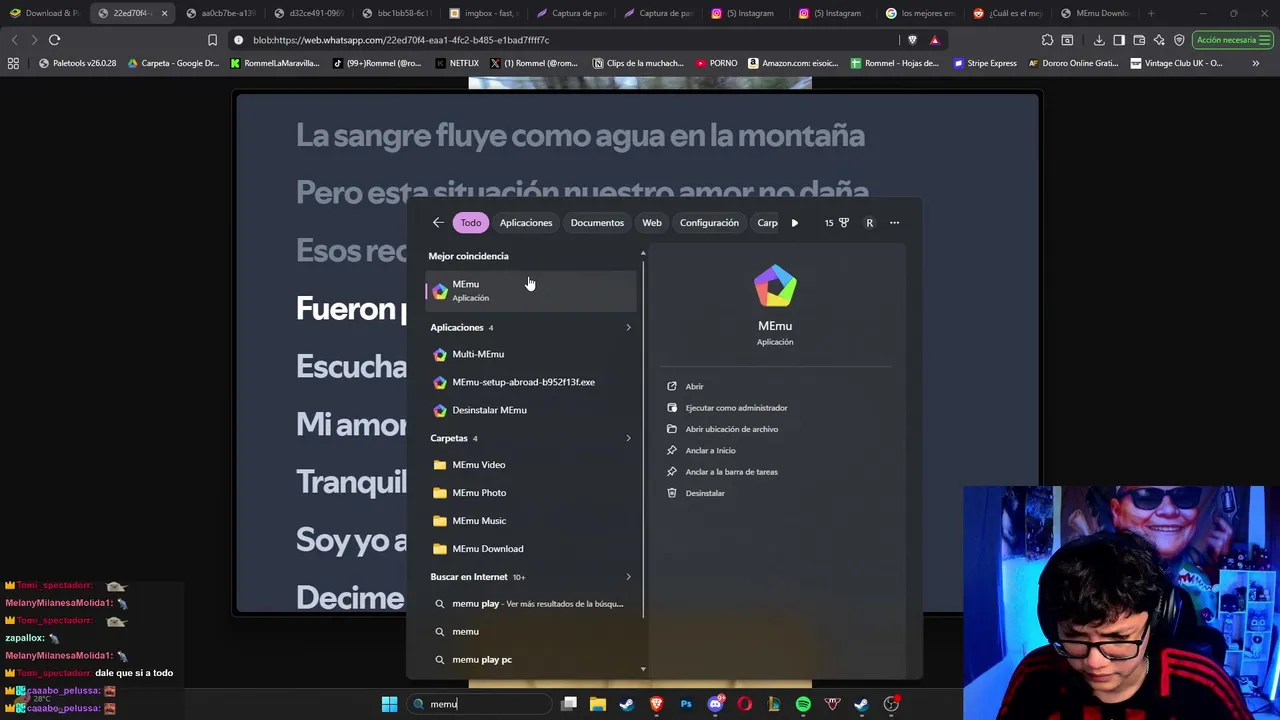
Task: Open Stripe Express bookmark
Action: tap(985, 63)
